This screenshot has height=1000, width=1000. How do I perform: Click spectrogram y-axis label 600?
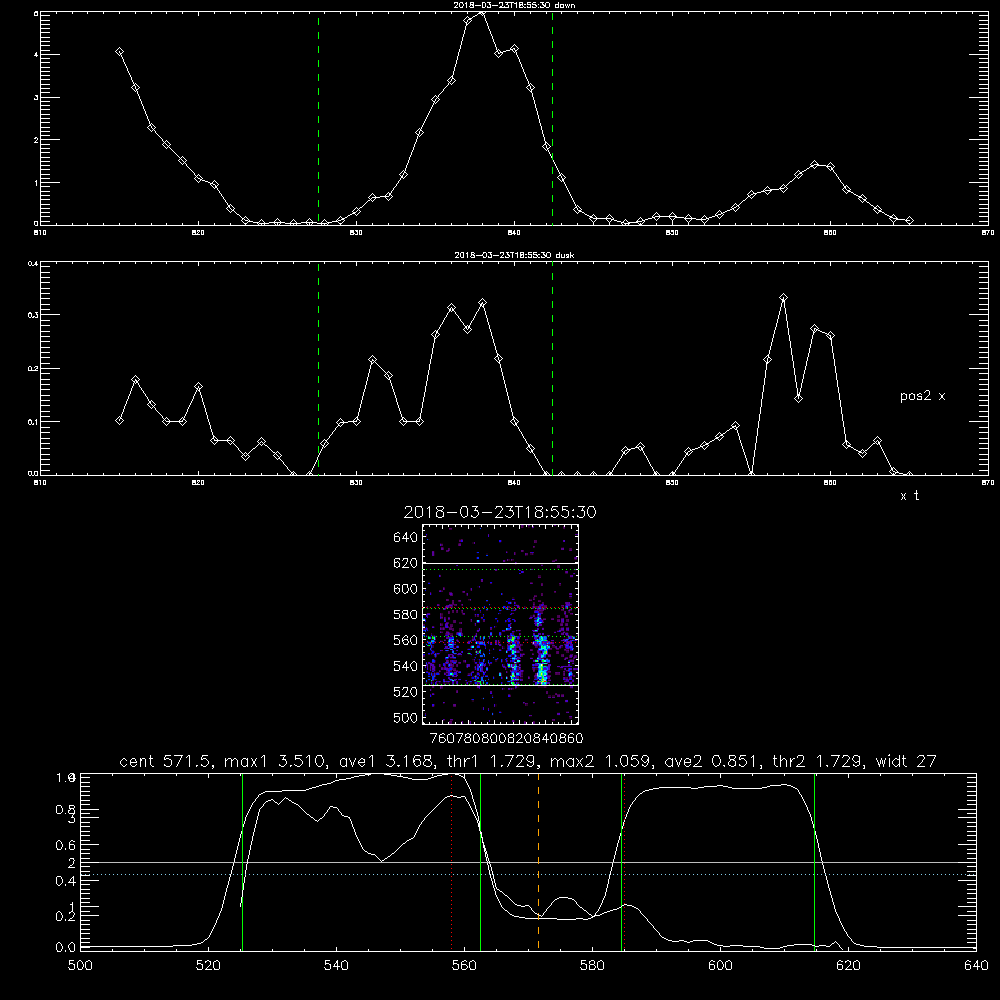pos(406,589)
